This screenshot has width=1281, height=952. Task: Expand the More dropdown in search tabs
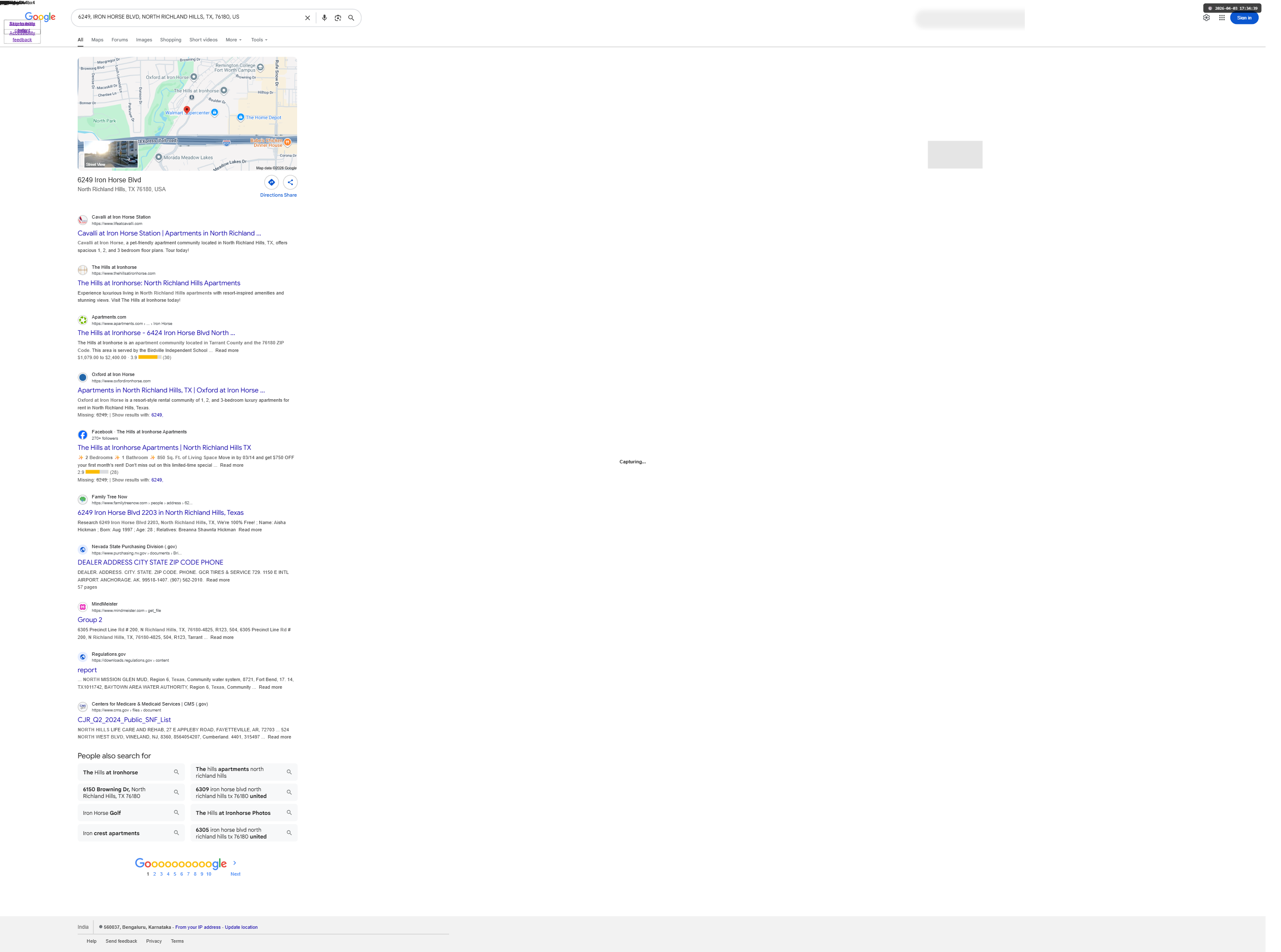233,40
